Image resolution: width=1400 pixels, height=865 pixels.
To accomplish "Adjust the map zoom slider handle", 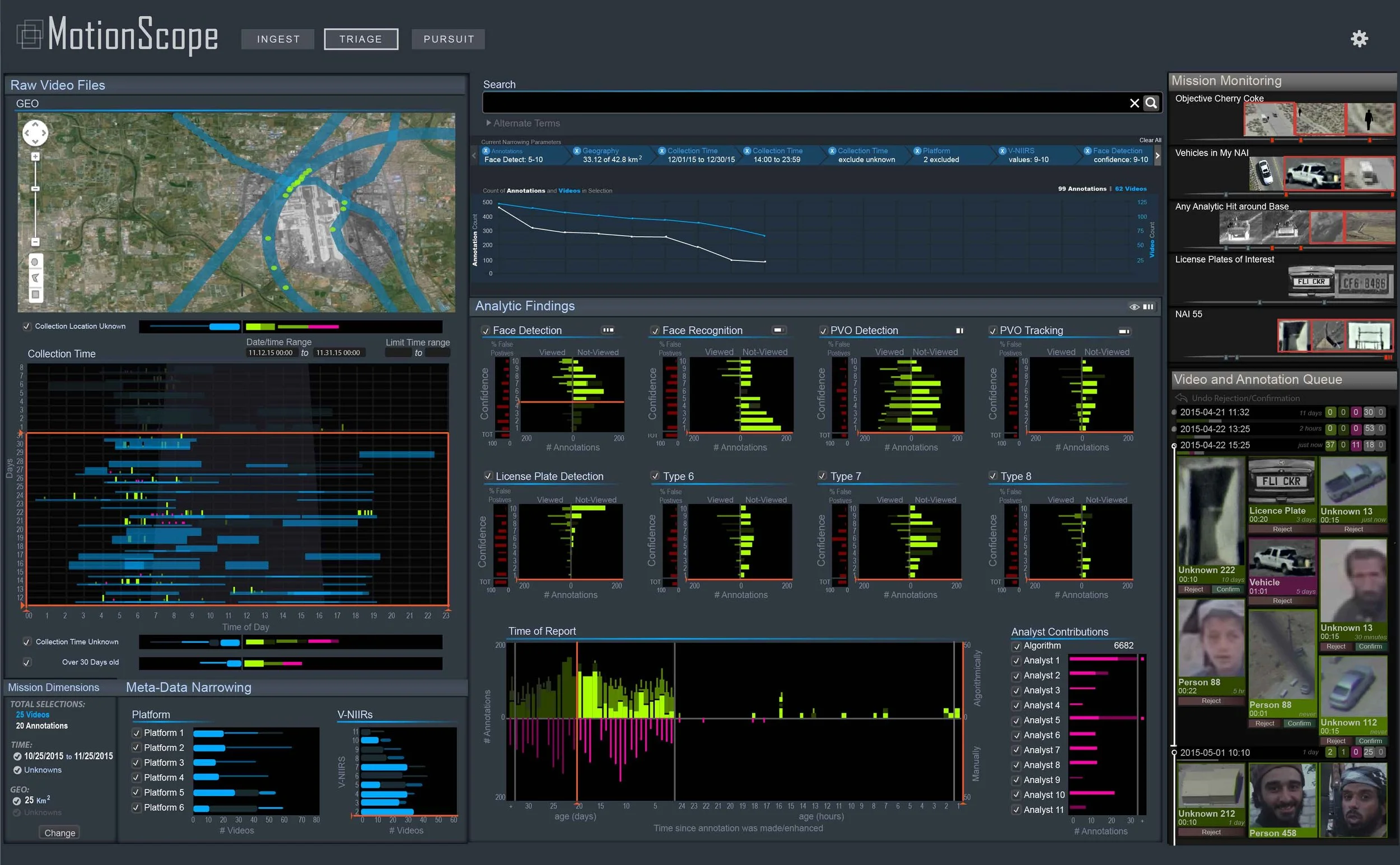I will (x=35, y=188).
